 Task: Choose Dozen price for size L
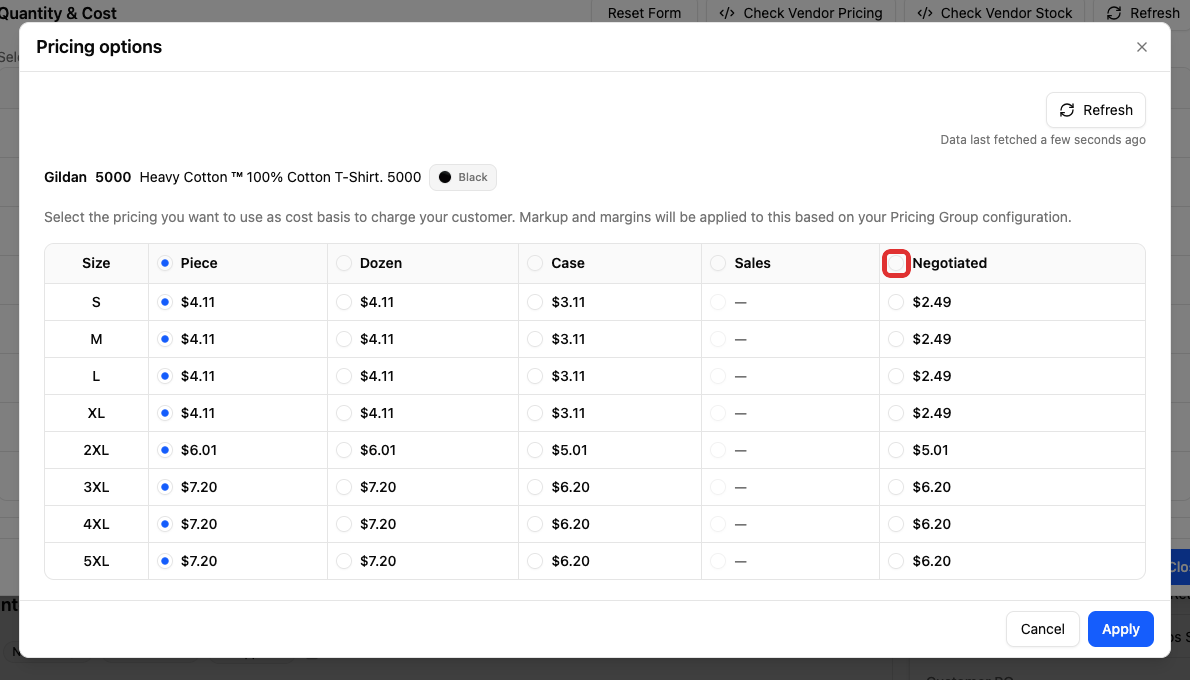(x=344, y=376)
